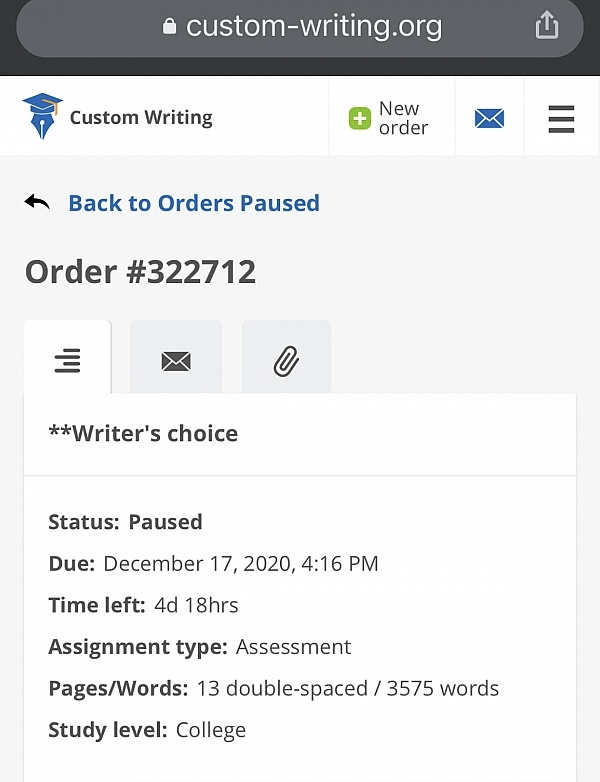The height and width of the screenshot is (782, 600).
Task: Click the padlock icon beside the URL
Action: (x=169, y=27)
